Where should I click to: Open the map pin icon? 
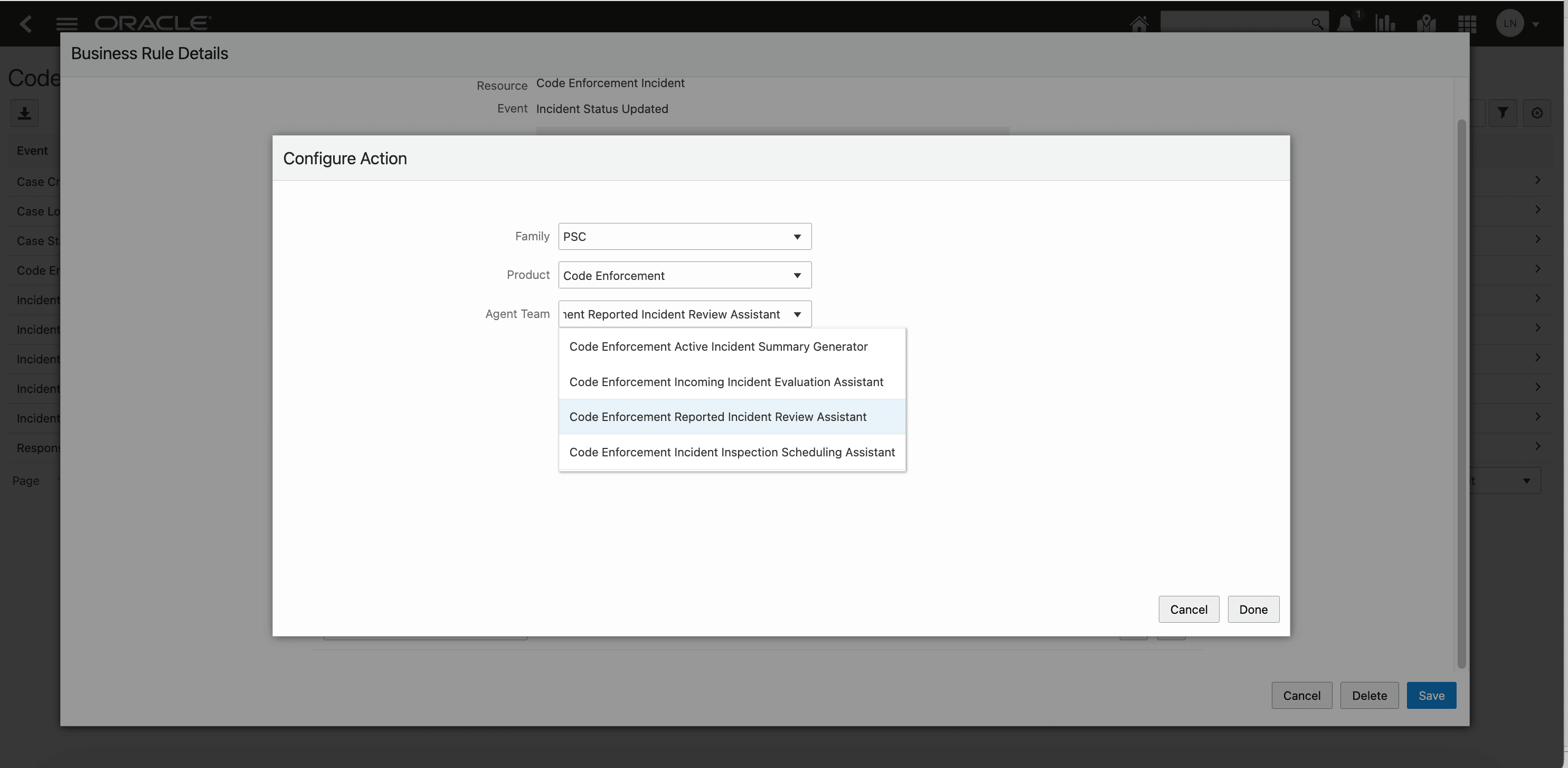(1426, 24)
